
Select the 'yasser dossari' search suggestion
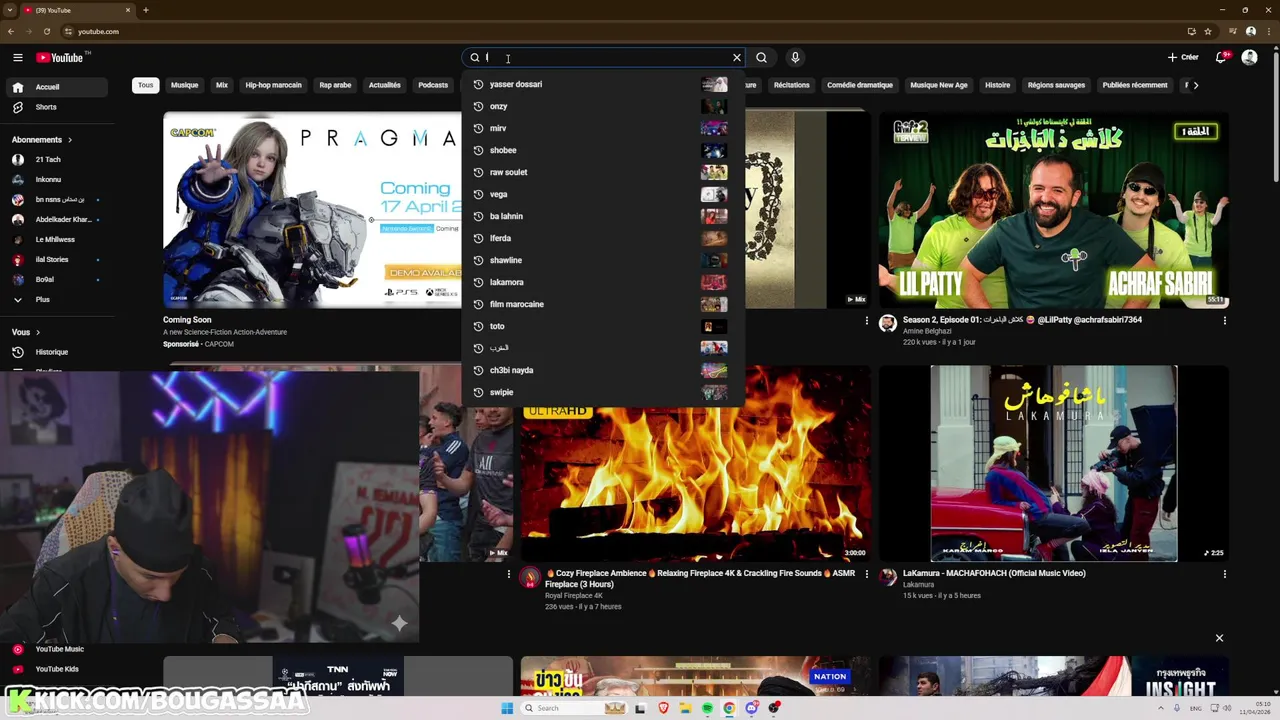[x=603, y=84]
